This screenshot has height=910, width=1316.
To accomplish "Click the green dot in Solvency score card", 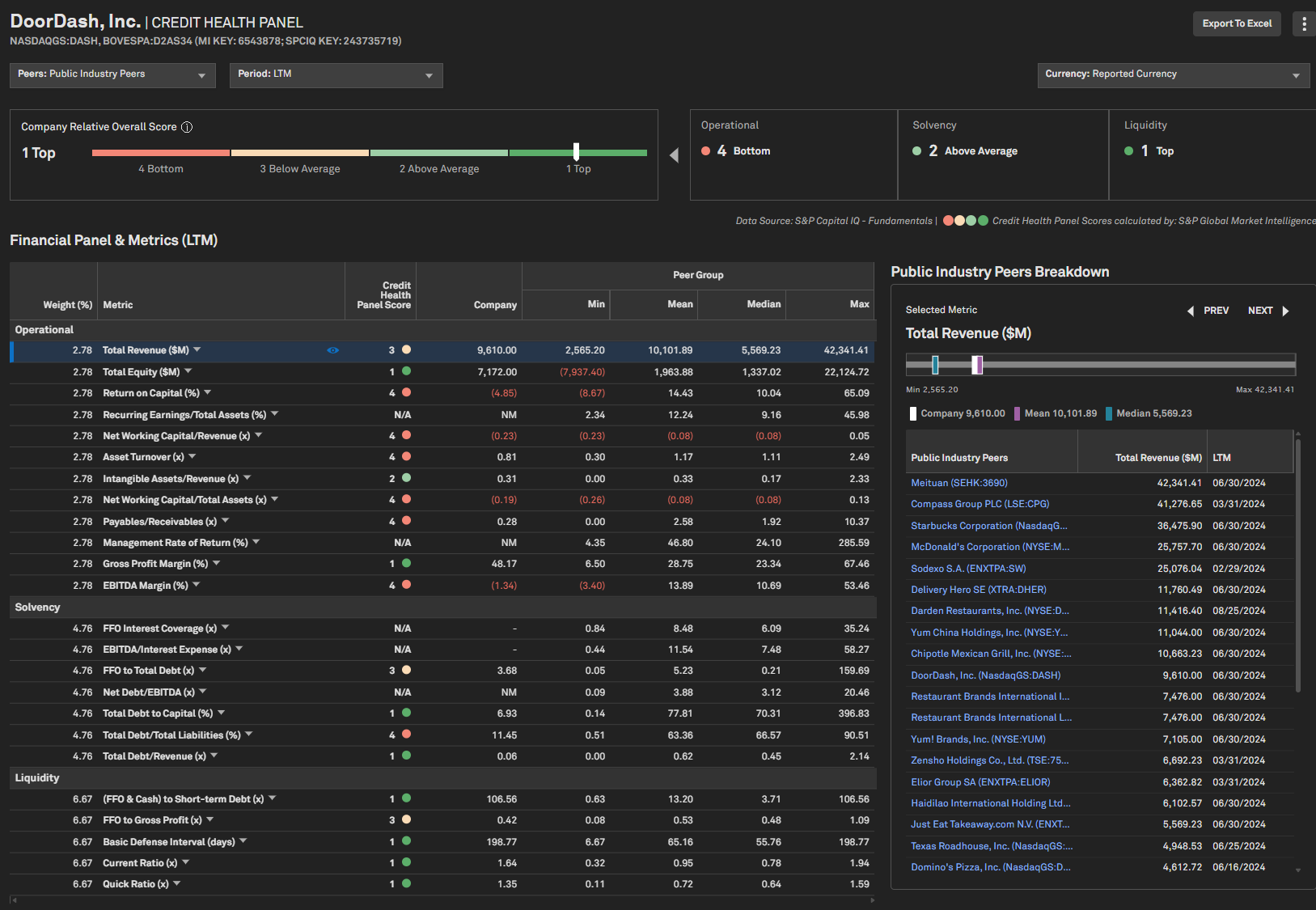I will (917, 150).
